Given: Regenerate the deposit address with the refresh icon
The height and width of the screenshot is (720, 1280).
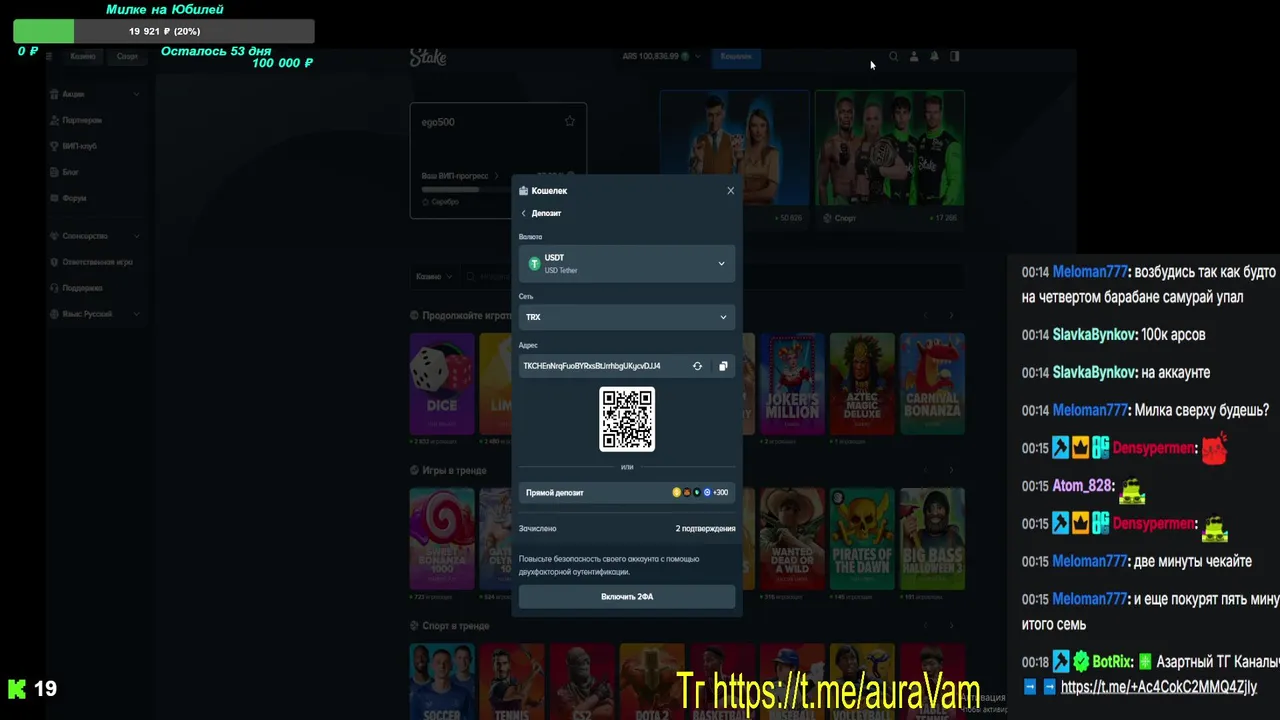Looking at the screenshot, I should coord(697,366).
